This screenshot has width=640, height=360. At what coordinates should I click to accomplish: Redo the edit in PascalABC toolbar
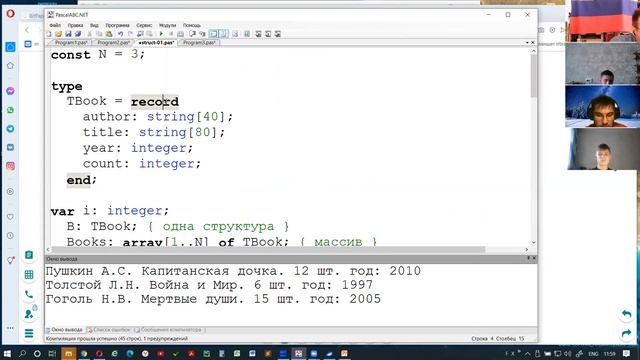(x=130, y=34)
